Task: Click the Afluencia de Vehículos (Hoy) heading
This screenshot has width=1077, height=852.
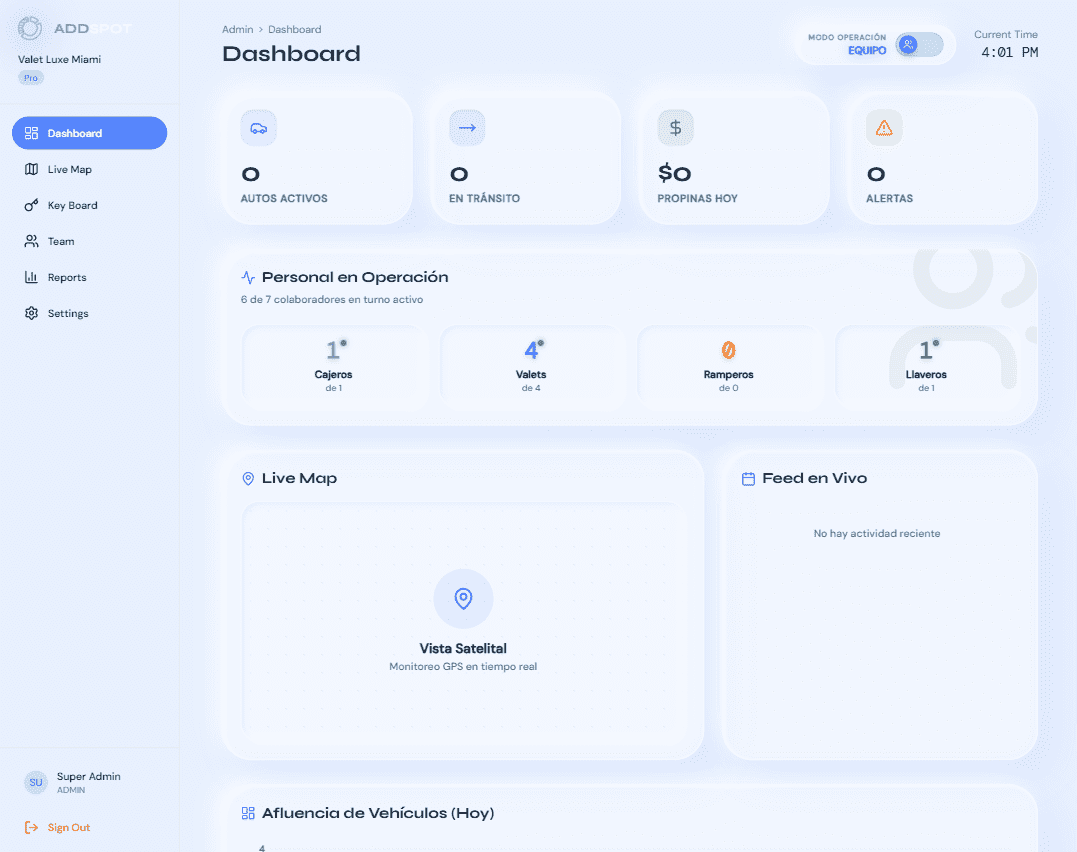Action: tap(378, 814)
